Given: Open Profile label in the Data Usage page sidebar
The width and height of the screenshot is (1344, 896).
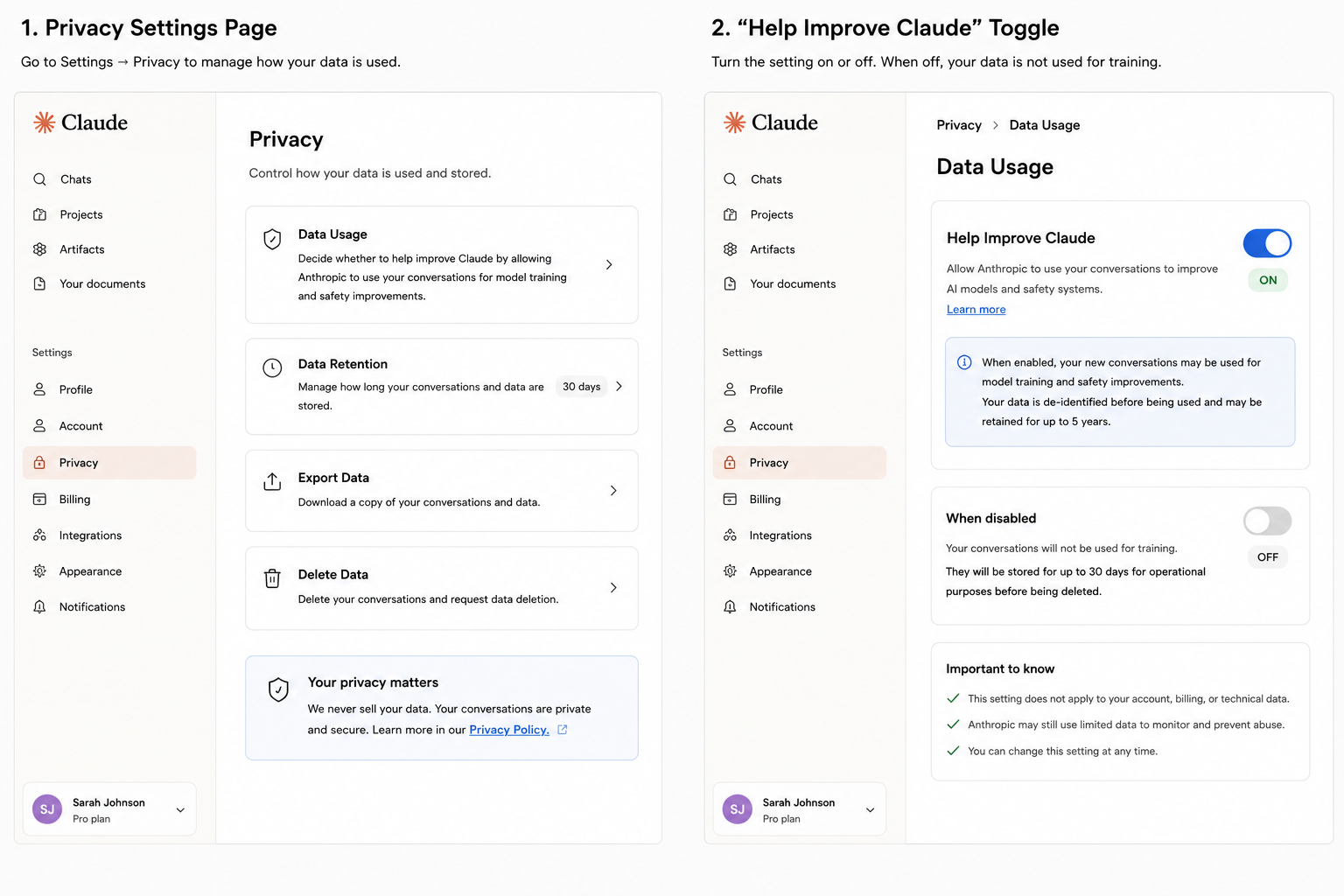Looking at the screenshot, I should (766, 389).
